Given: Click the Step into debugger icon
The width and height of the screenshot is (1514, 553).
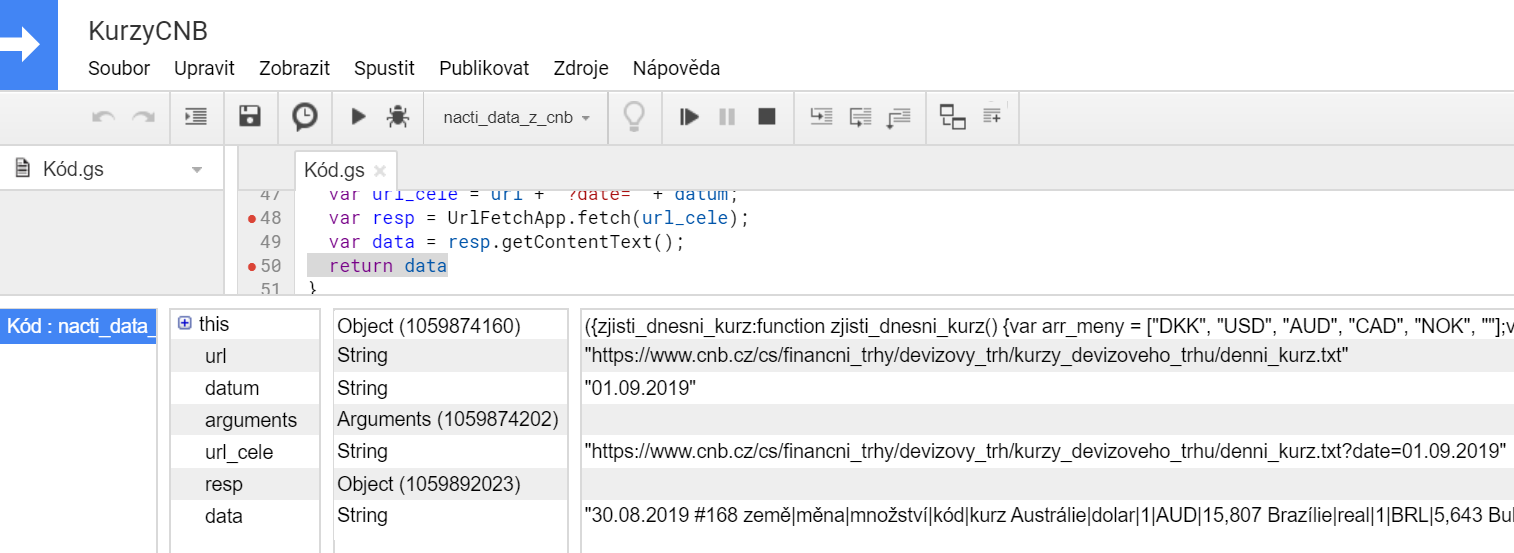Looking at the screenshot, I should point(821,117).
